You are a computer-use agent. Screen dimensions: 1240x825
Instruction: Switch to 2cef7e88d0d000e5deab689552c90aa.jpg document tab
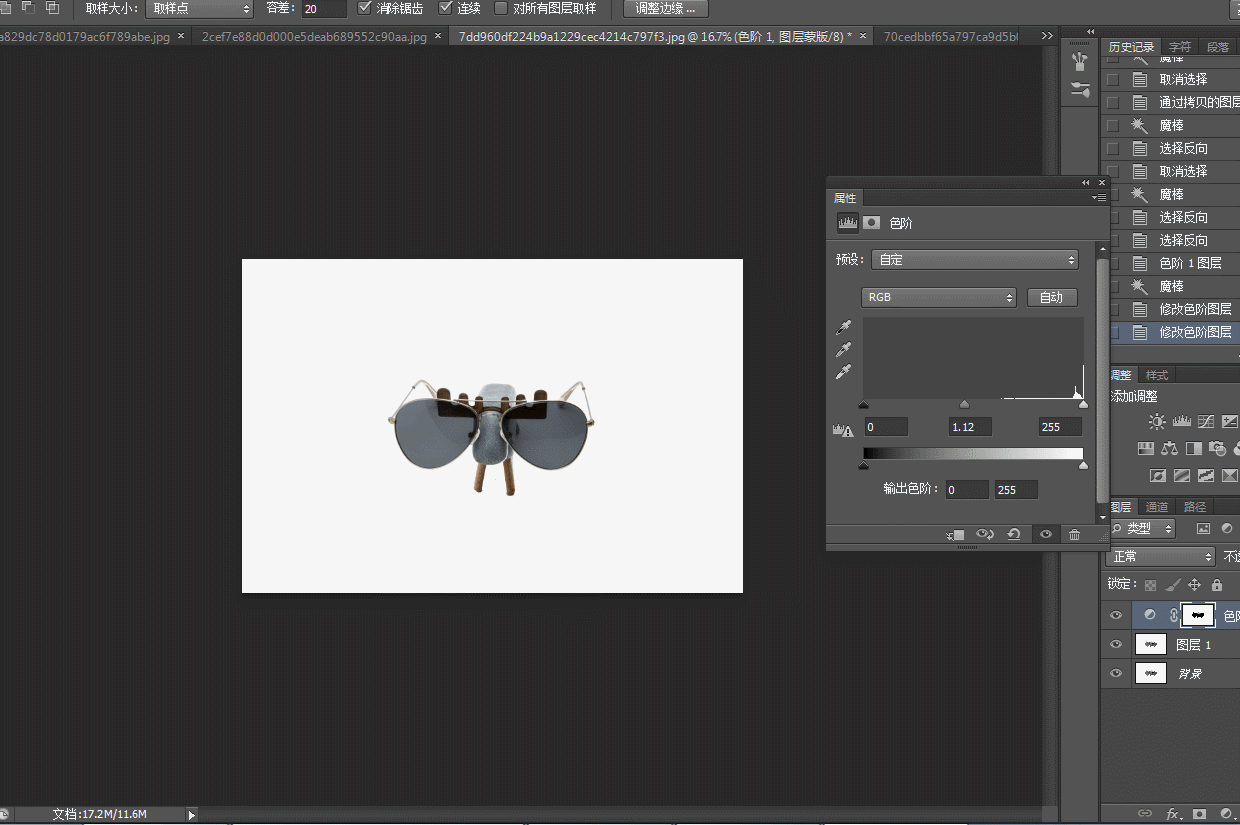[x=314, y=36]
